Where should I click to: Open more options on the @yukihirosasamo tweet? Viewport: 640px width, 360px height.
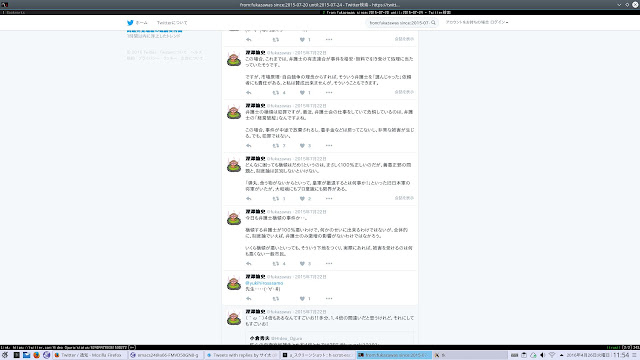point(329,299)
